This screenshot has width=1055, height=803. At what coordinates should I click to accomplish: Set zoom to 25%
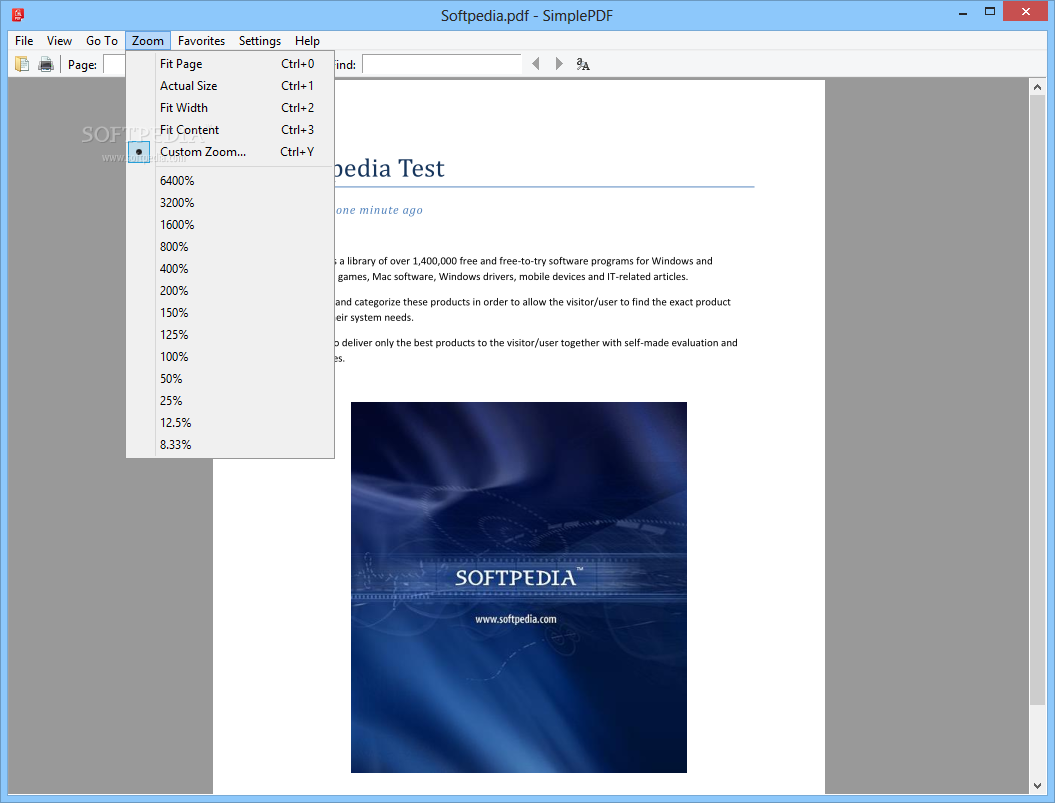pyautogui.click(x=229, y=400)
